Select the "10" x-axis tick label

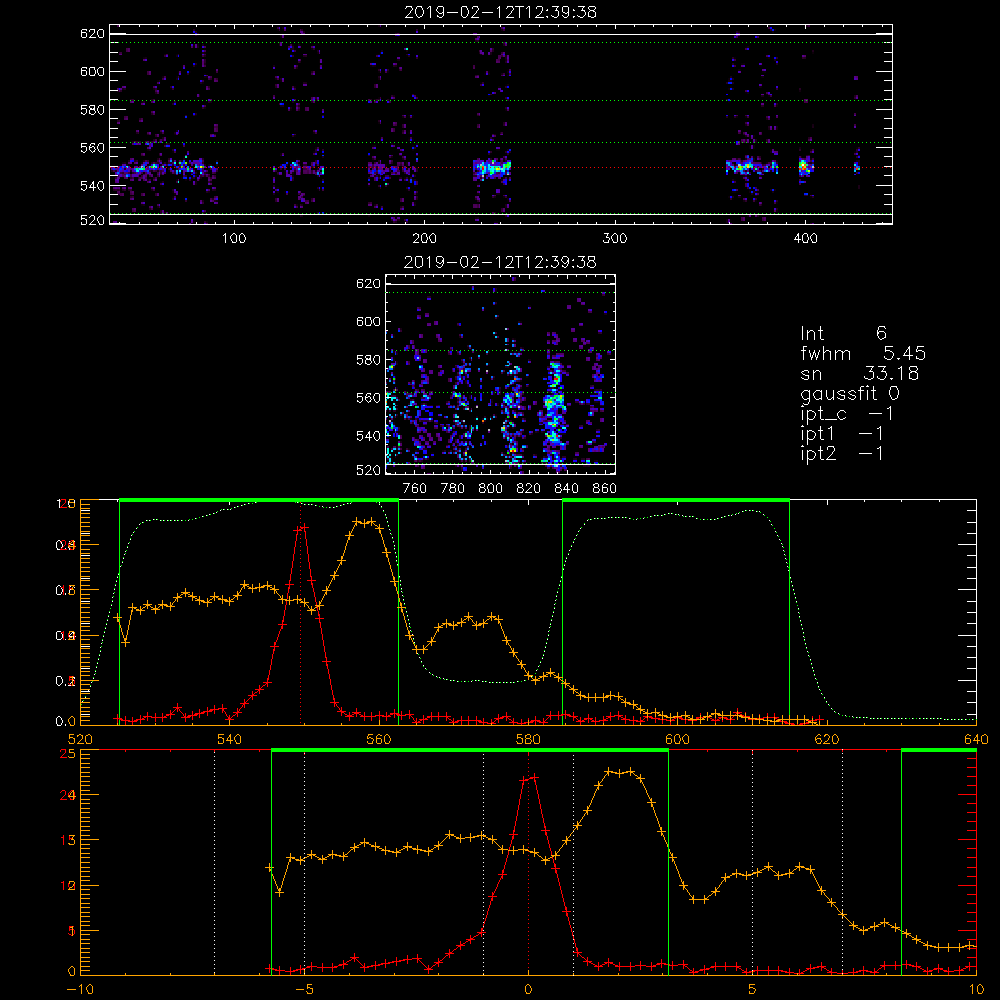pos(976,990)
